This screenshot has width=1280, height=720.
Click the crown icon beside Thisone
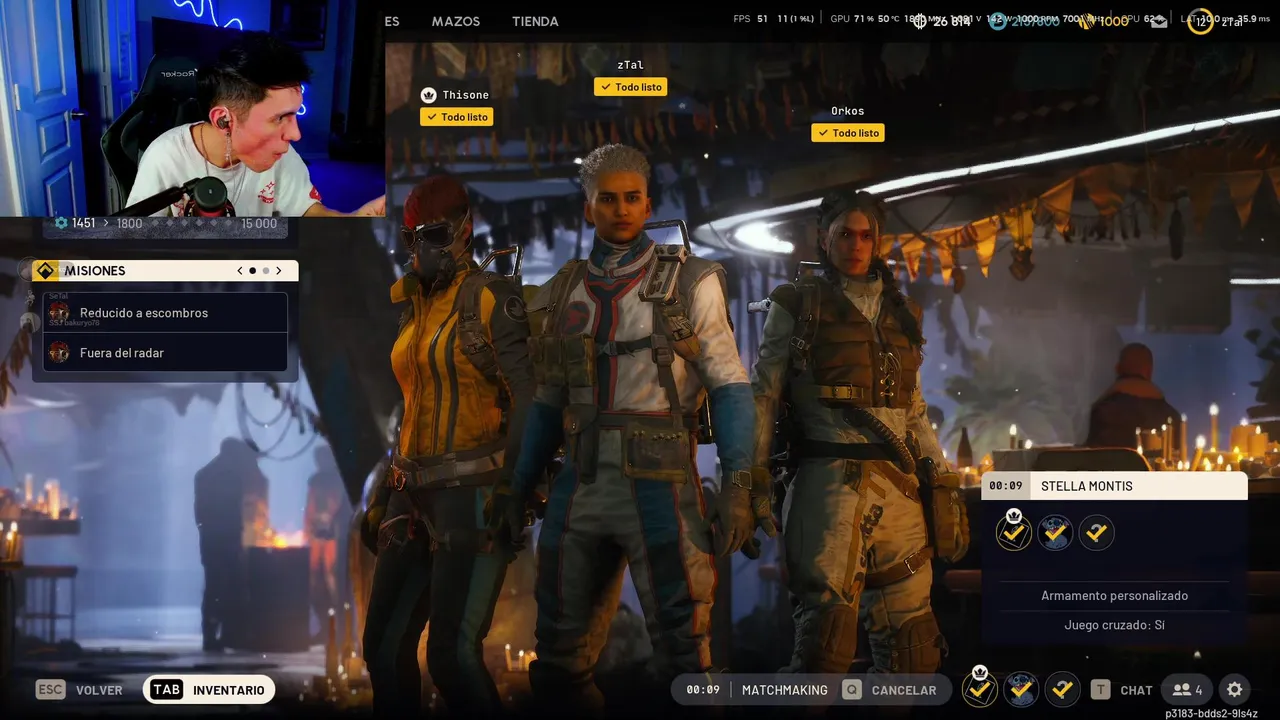point(429,95)
